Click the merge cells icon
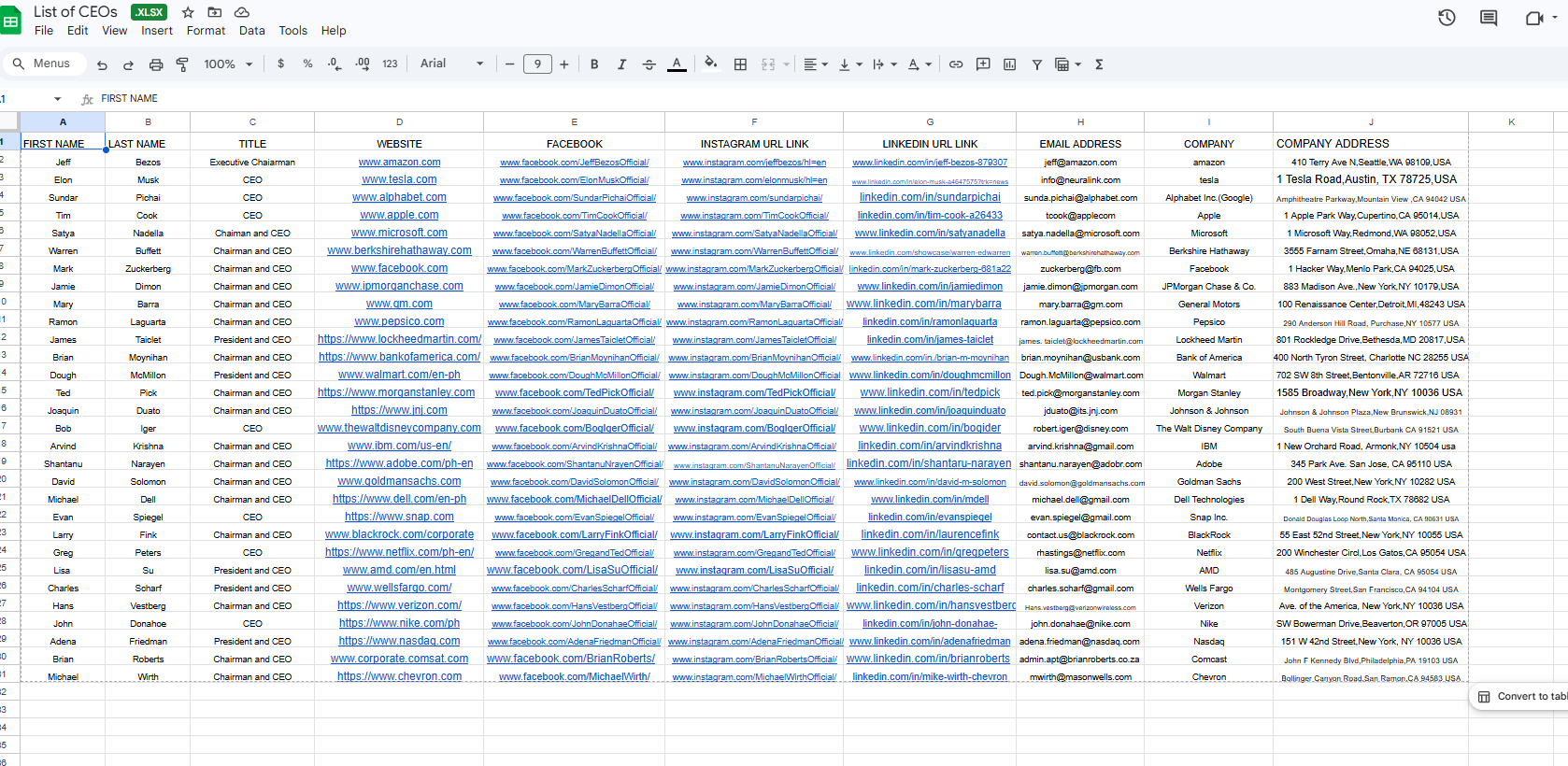 tap(768, 64)
